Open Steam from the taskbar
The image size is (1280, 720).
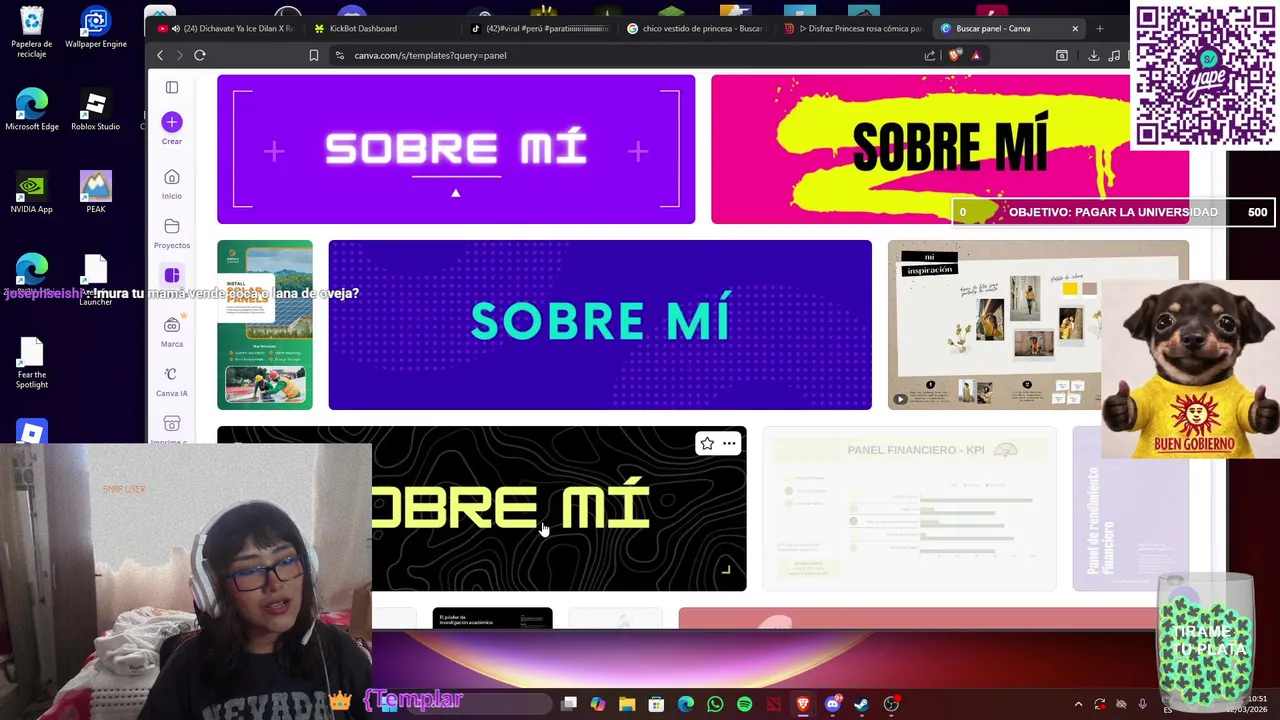(861, 705)
